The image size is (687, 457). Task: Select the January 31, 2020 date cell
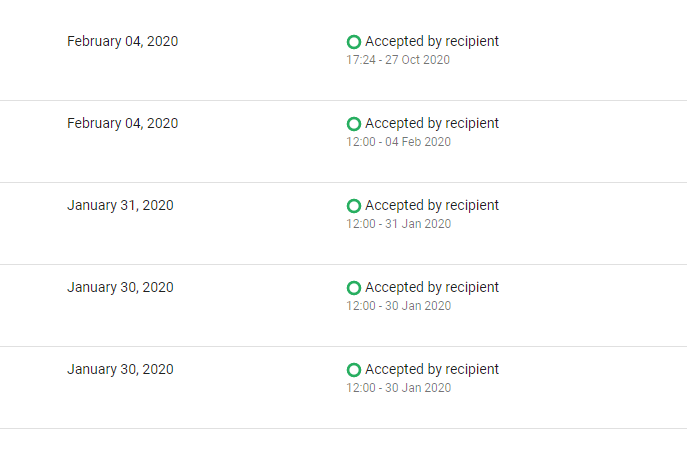[x=120, y=205]
